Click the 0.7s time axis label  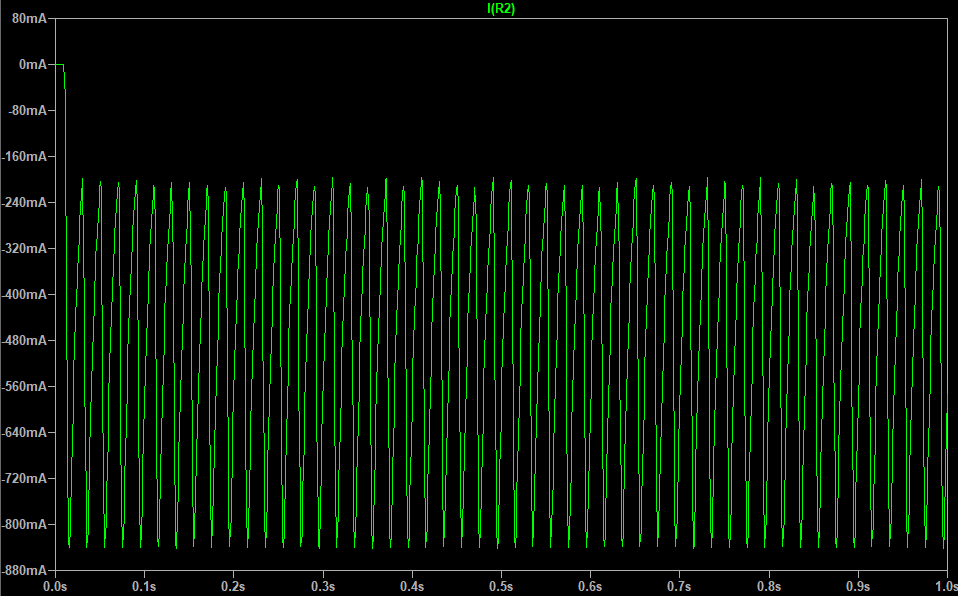(679, 587)
